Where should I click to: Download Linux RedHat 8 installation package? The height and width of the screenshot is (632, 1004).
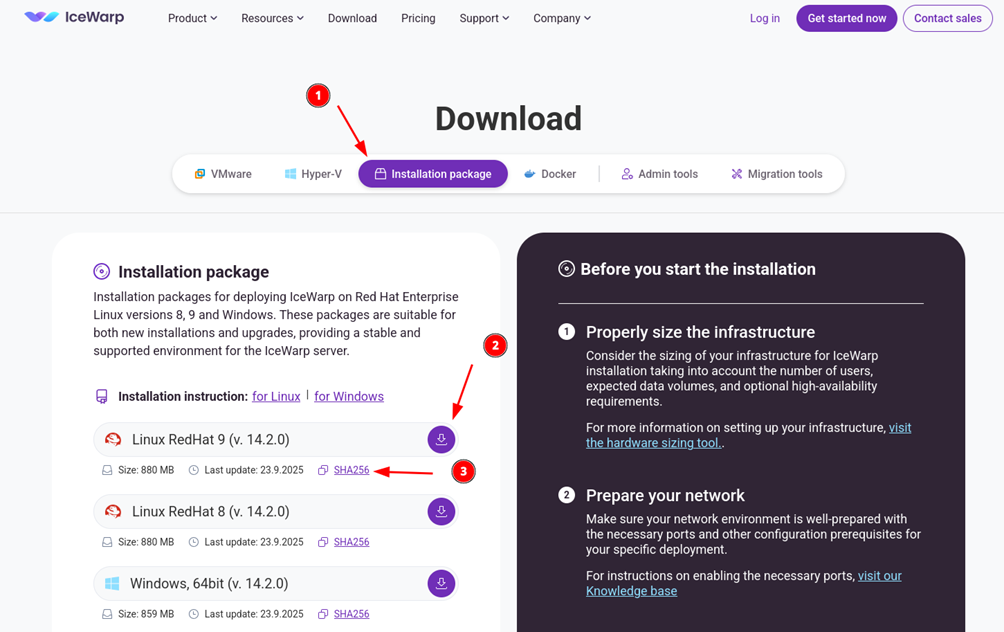pos(441,512)
